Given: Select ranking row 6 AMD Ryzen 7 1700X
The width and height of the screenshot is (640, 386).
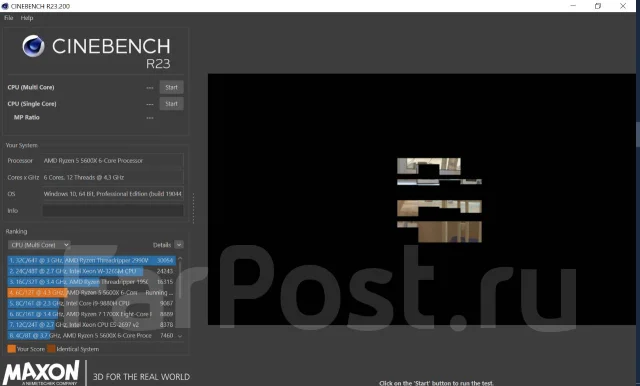Looking at the screenshot, I should pyautogui.click(x=91, y=314).
